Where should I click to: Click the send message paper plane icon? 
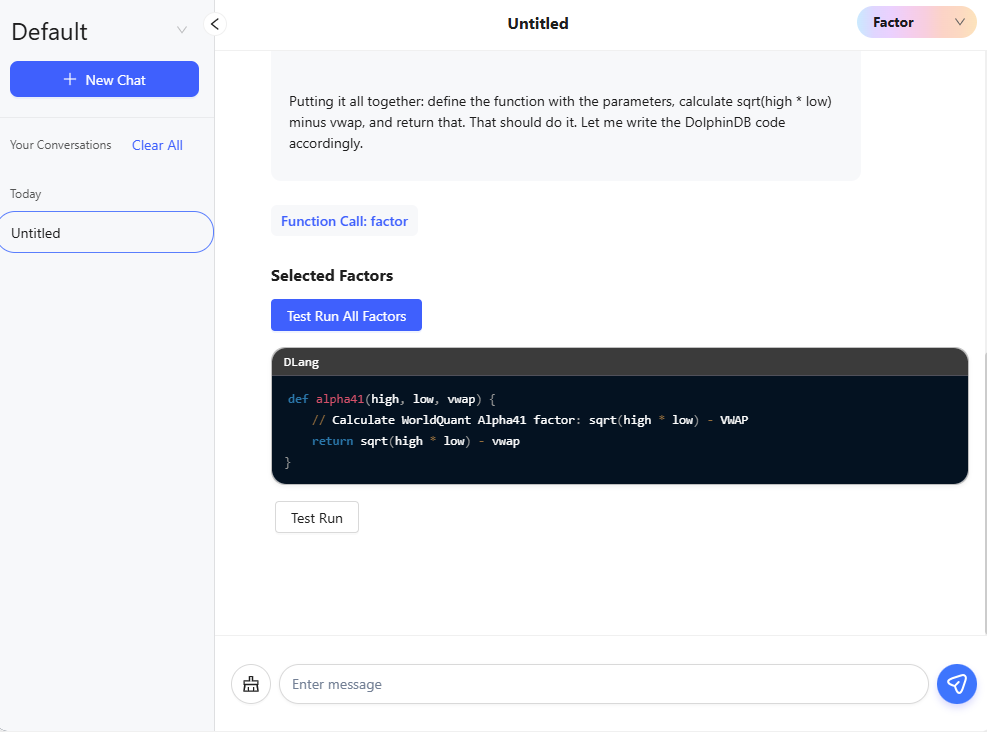(x=956, y=684)
